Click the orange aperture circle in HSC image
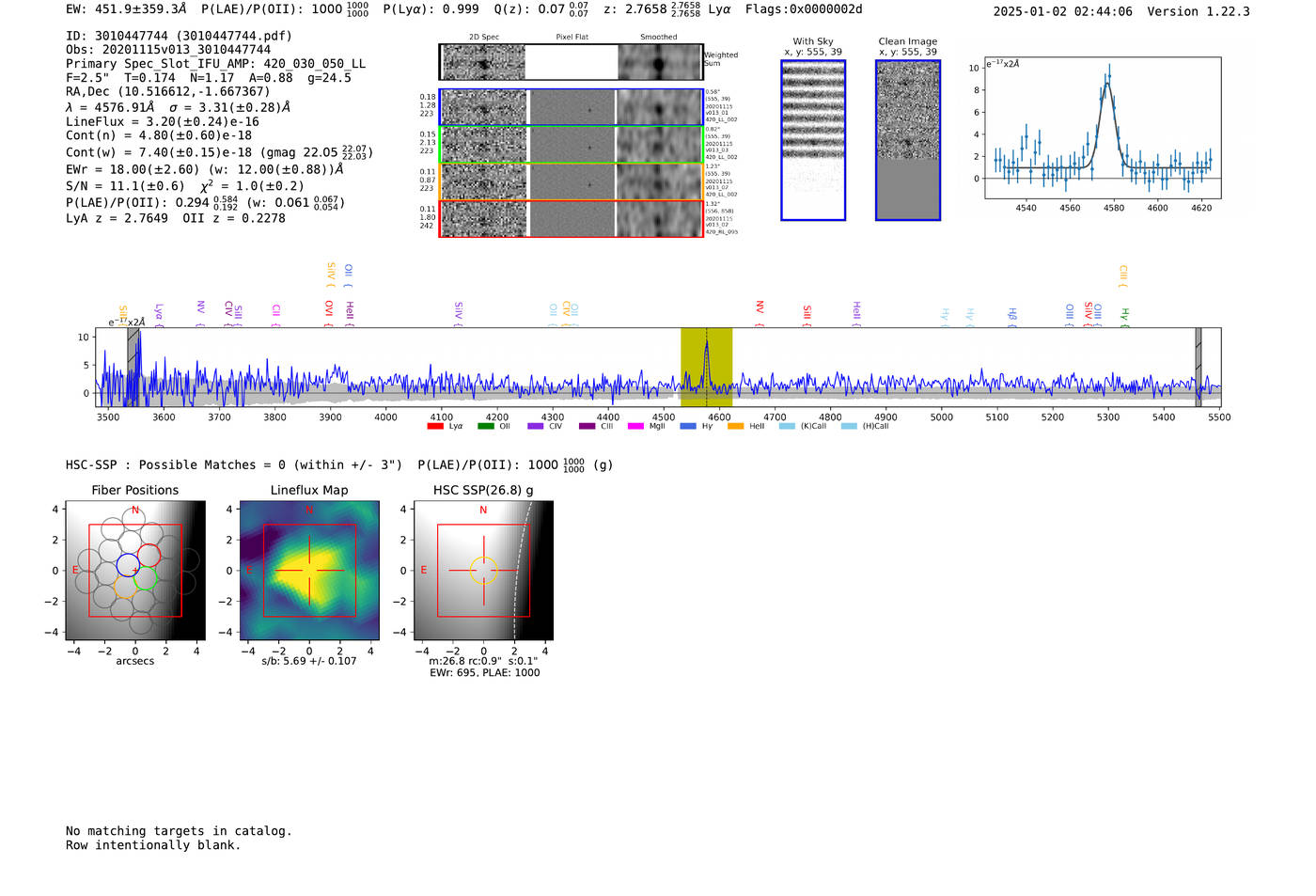The width and height of the screenshot is (1316, 896). (x=483, y=571)
